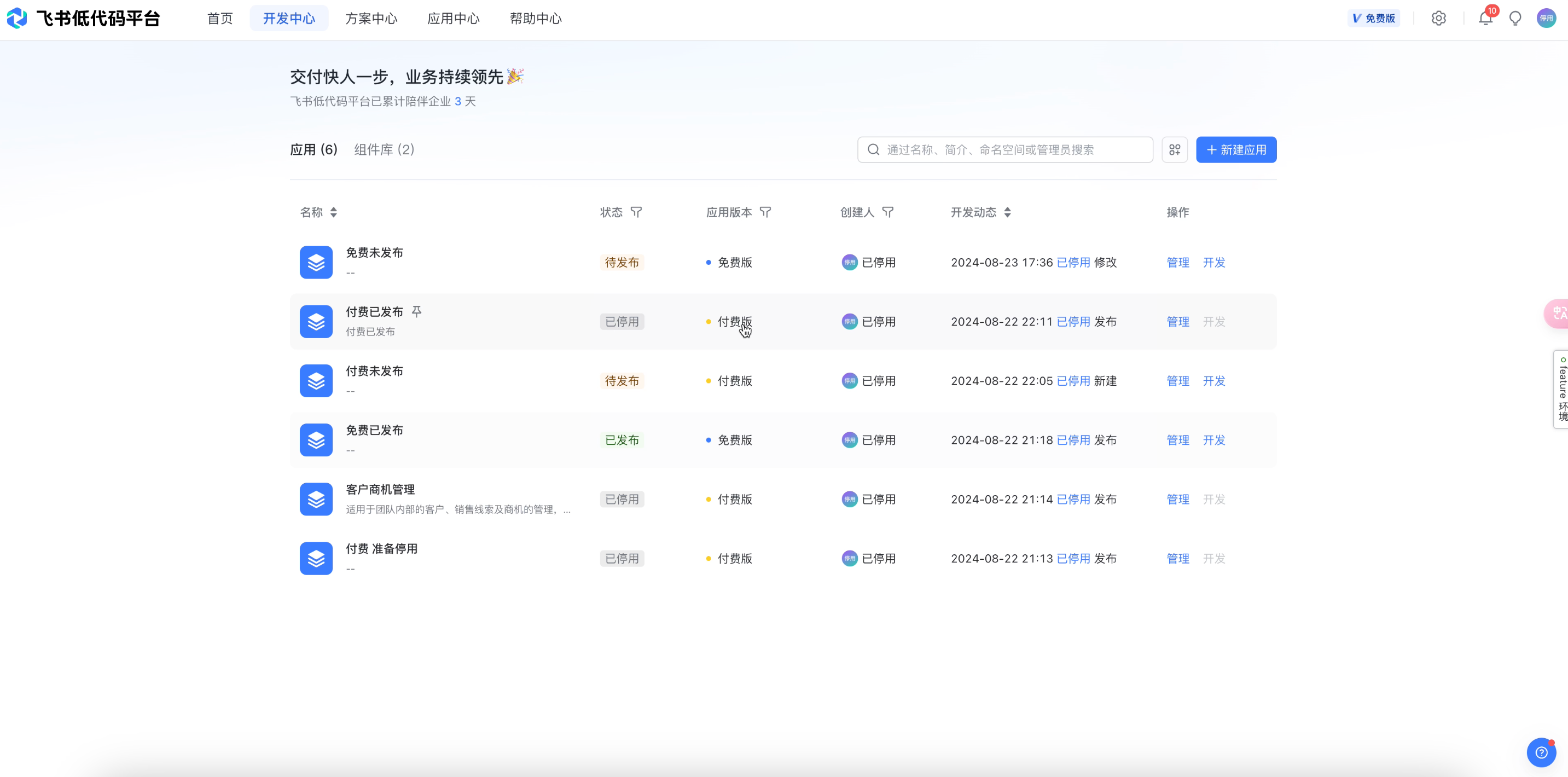
Task: Click 管理 for 付费已发布
Action: [1178, 322]
